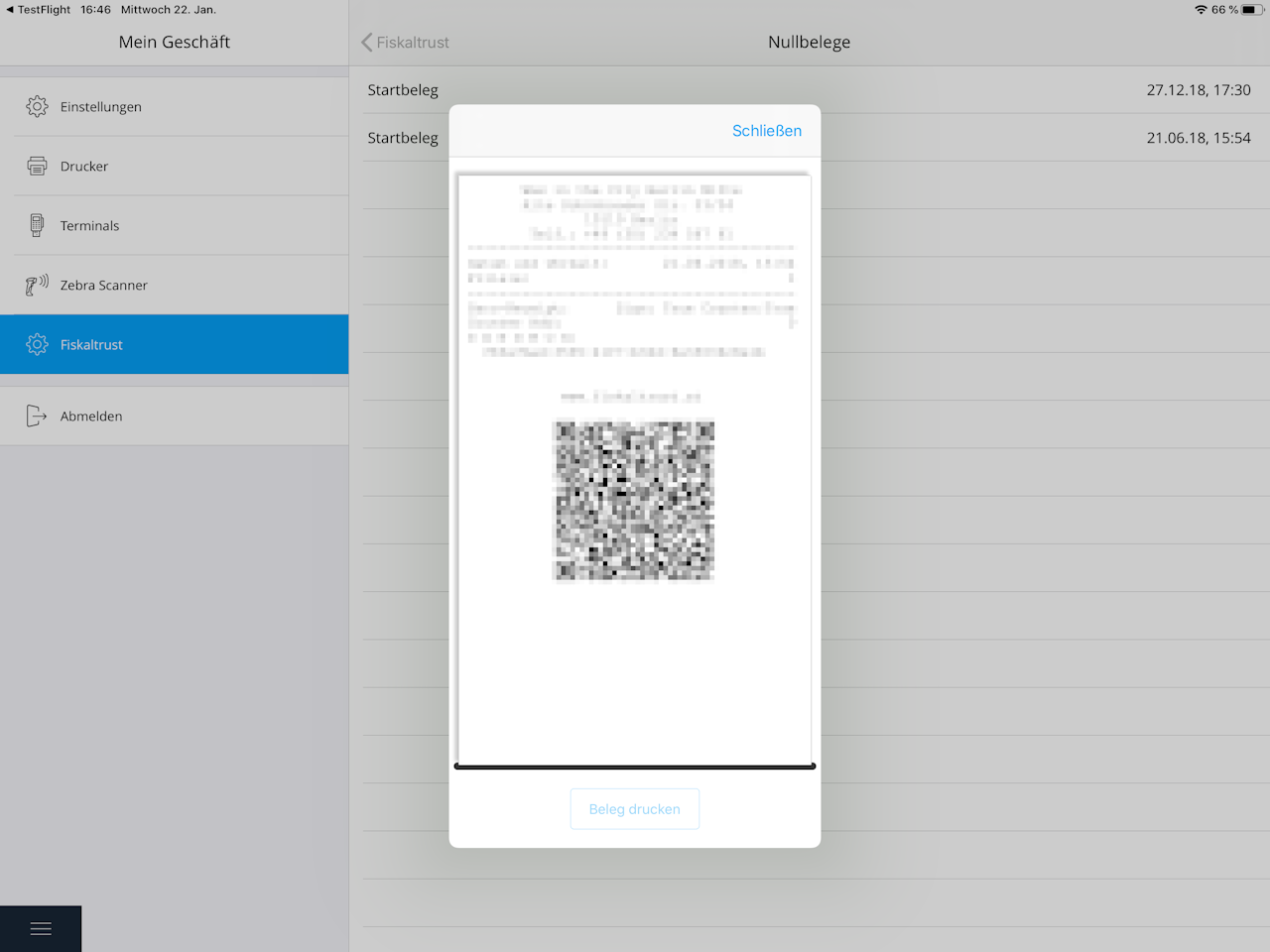Open the Drucker menu item
This screenshot has width=1270, height=952.
tap(175, 166)
